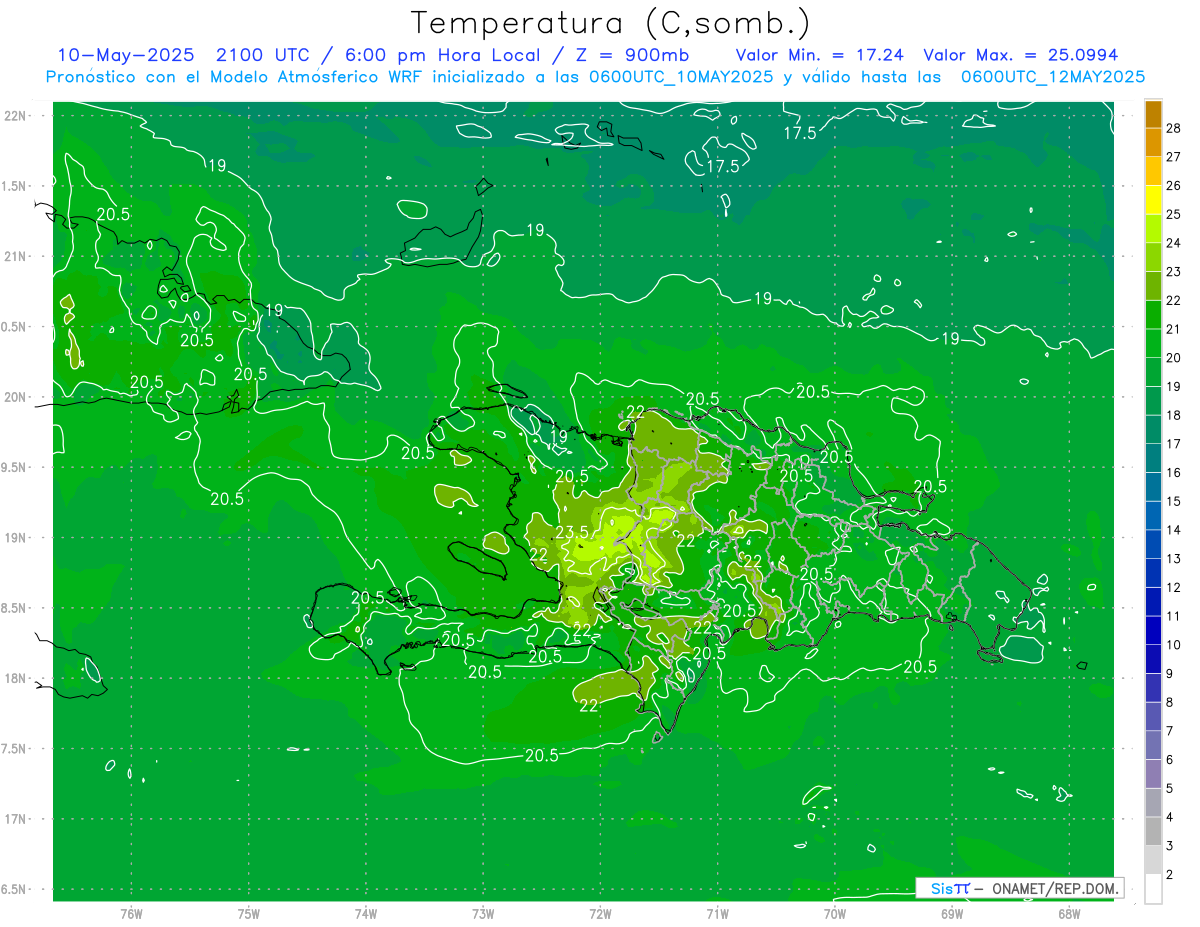Click the "69W" longitude axis label
Image resolution: width=1200 pixels, height=927 pixels.
tap(951, 913)
